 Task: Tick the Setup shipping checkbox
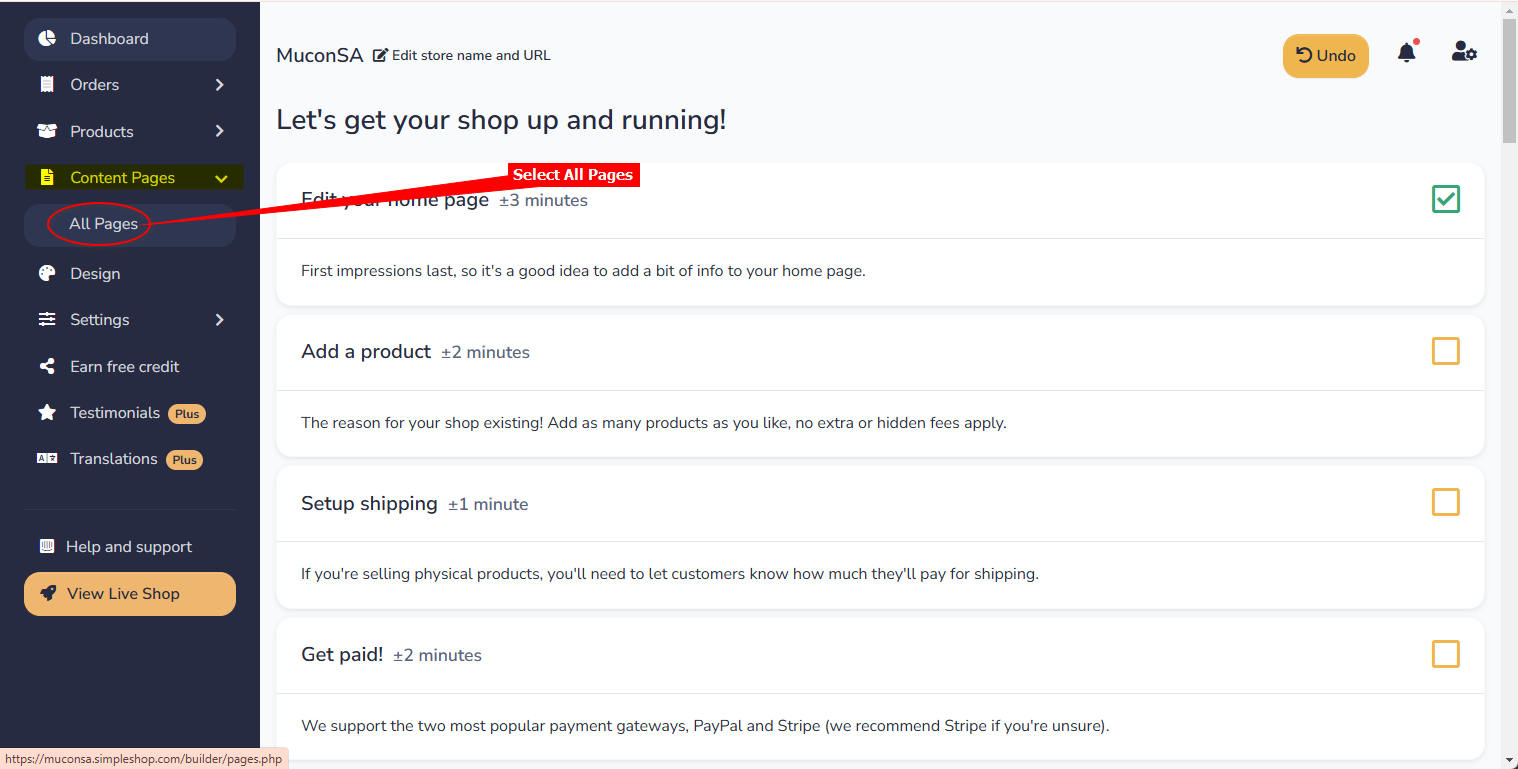[x=1445, y=502]
